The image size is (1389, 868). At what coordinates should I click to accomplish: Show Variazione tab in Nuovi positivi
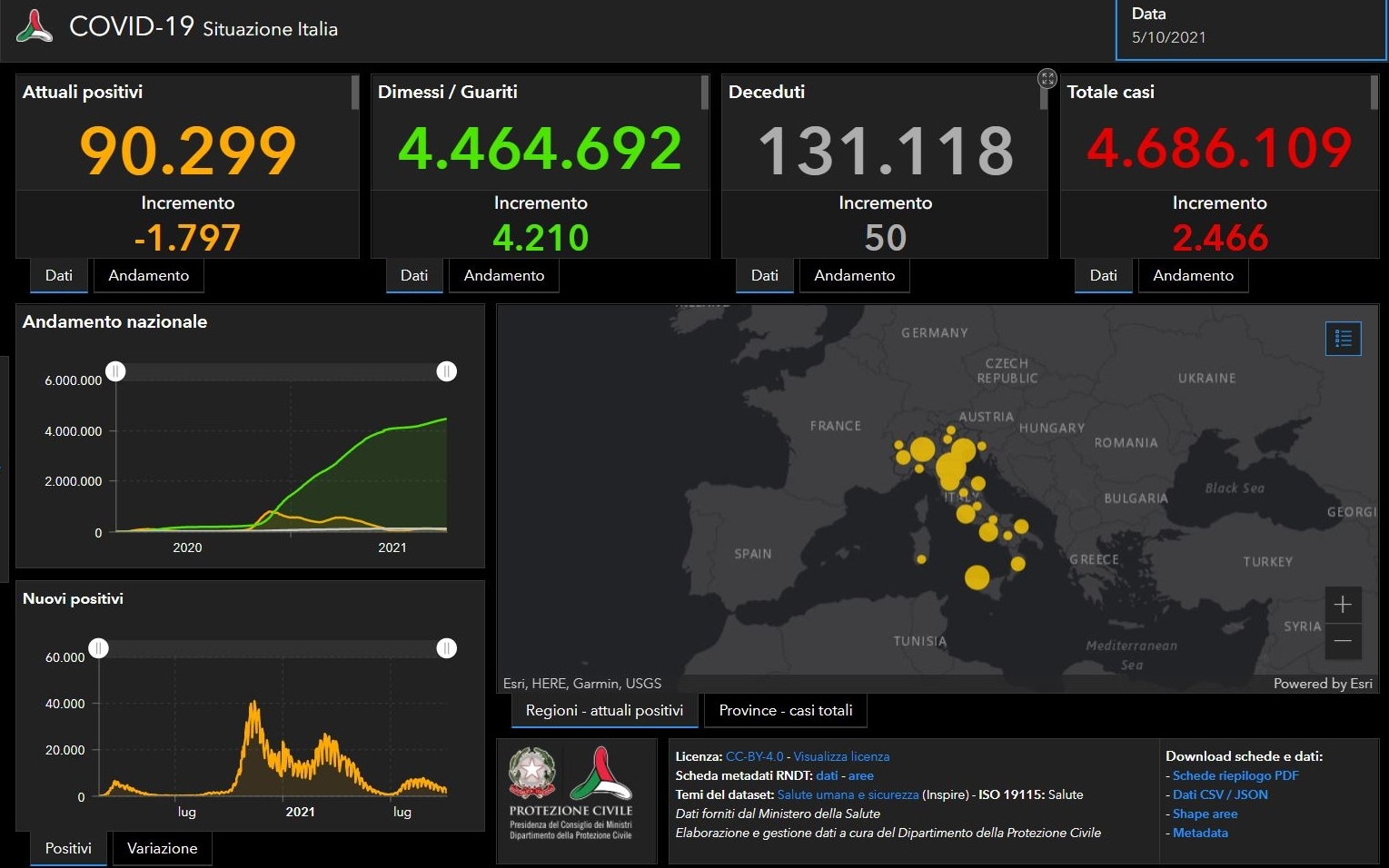coord(162,849)
